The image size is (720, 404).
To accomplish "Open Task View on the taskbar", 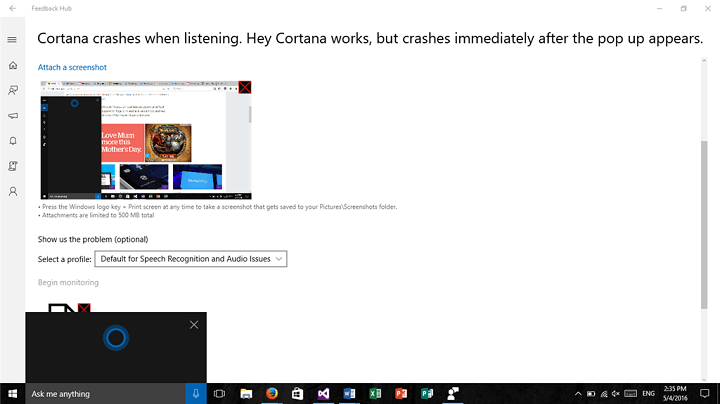I will (x=219, y=394).
